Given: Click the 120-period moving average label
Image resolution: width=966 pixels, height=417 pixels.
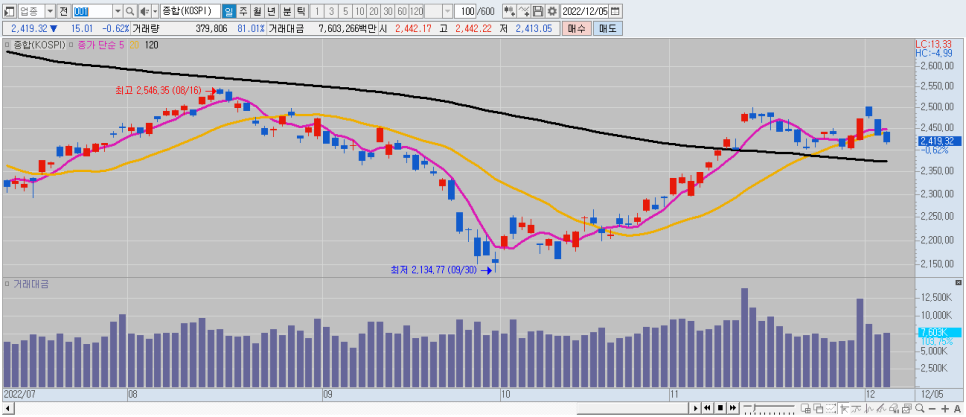Looking at the screenshot, I should [152, 45].
